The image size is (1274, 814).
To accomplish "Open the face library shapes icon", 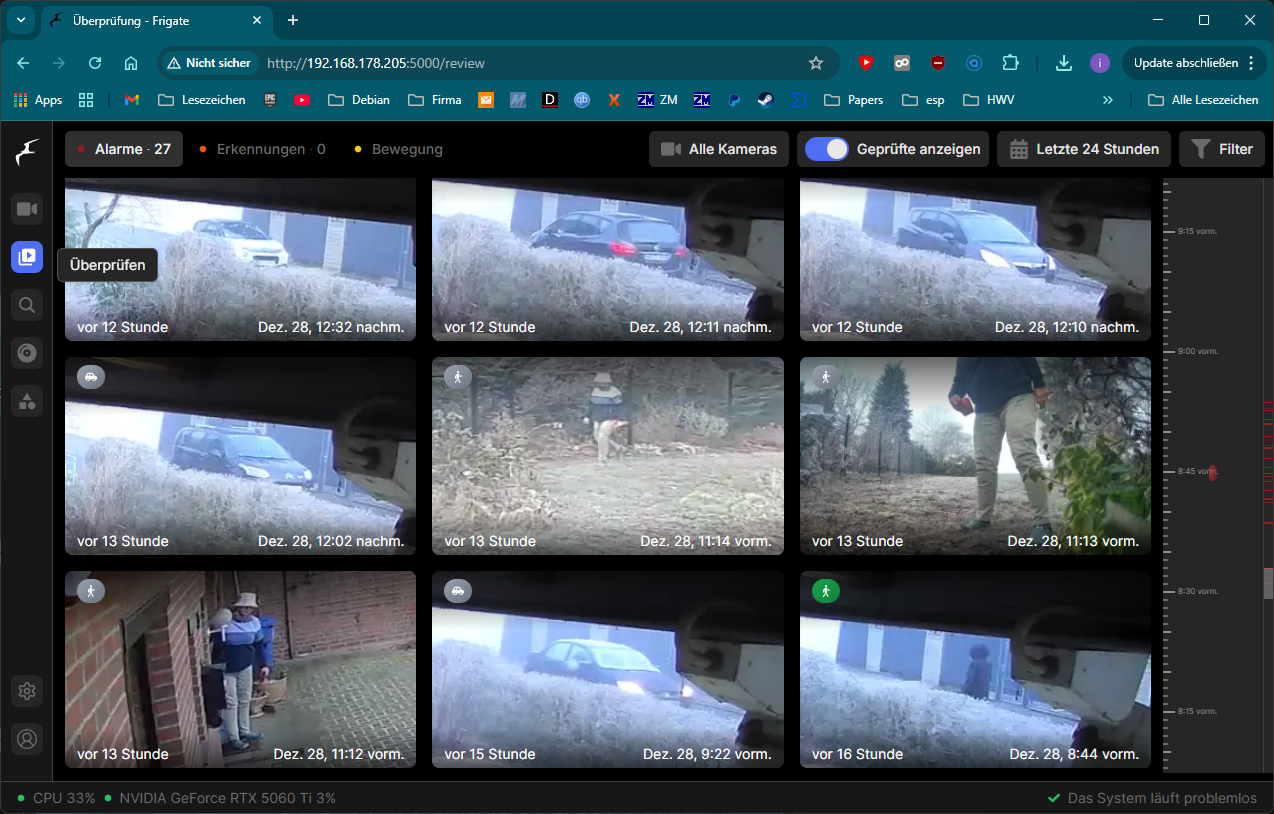I will 27,401.
